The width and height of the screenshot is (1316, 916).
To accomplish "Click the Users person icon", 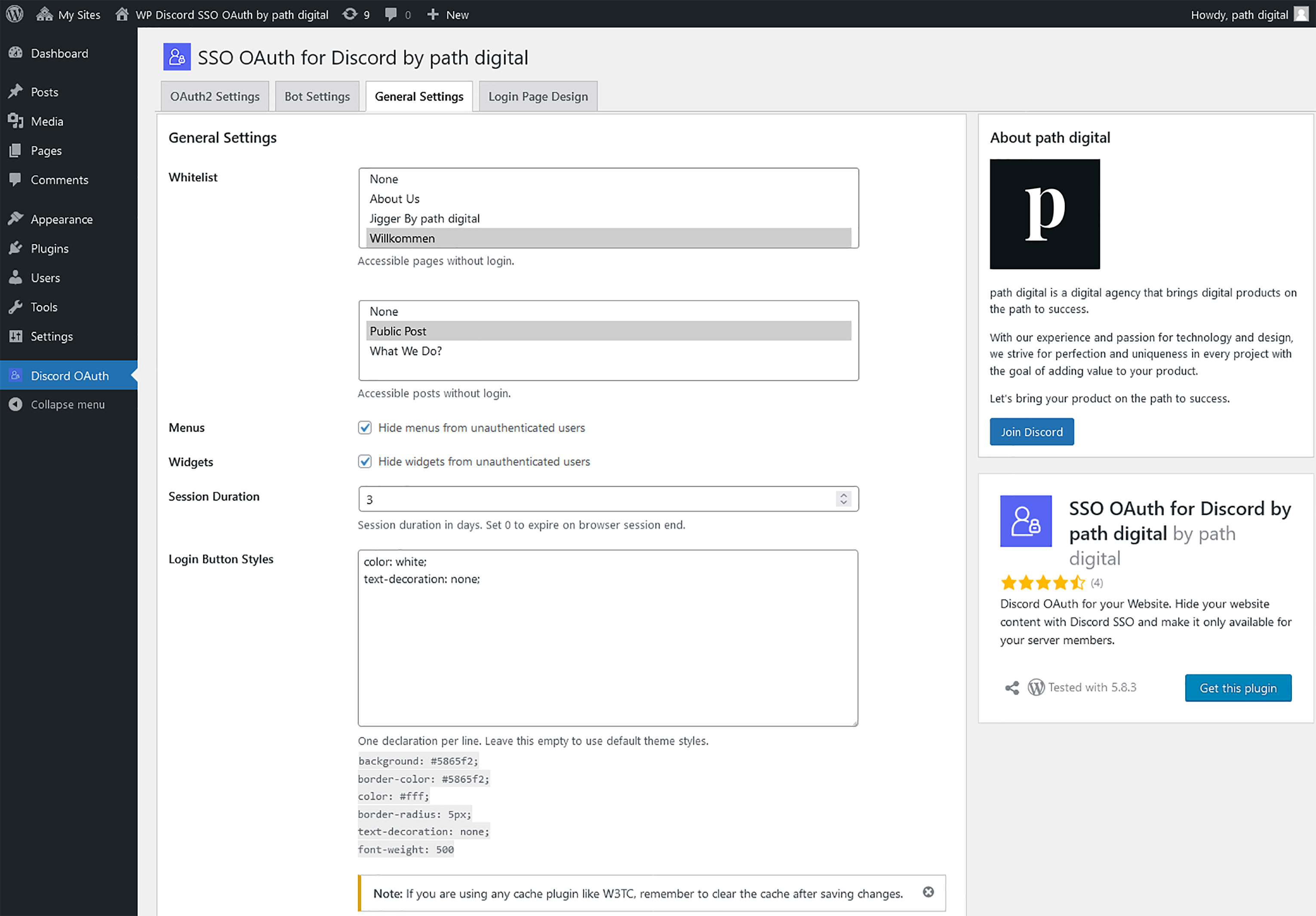I will pyautogui.click(x=15, y=277).
